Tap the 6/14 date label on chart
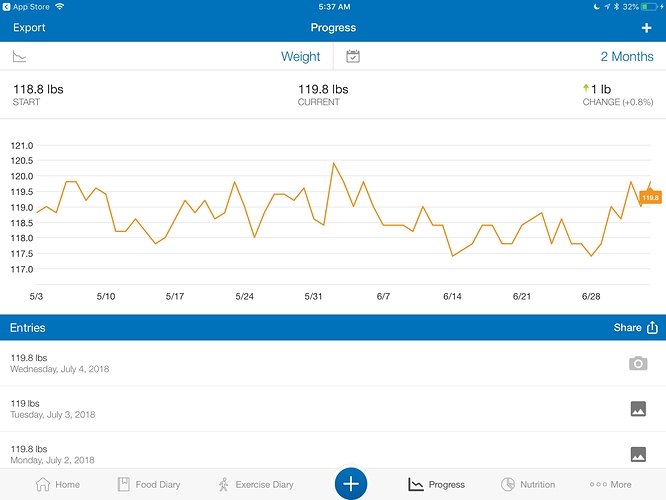666x500 pixels. coord(452,297)
